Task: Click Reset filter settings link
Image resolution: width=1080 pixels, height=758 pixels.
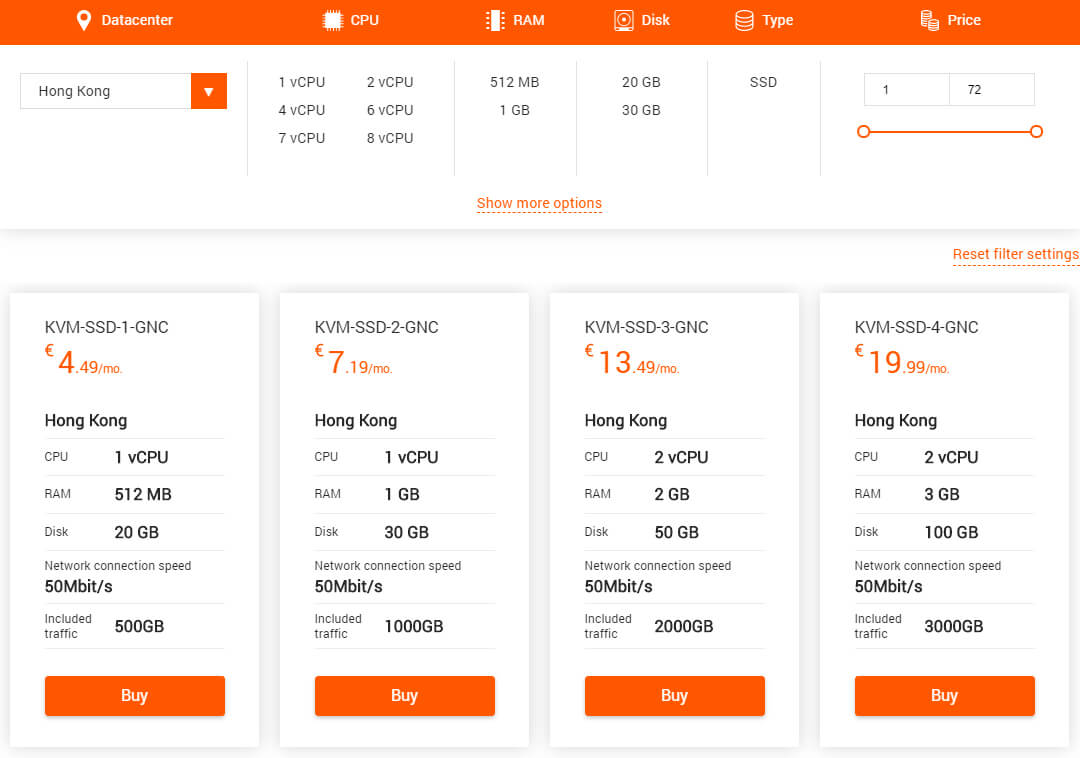Action: pyautogui.click(x=1015, y=254)
